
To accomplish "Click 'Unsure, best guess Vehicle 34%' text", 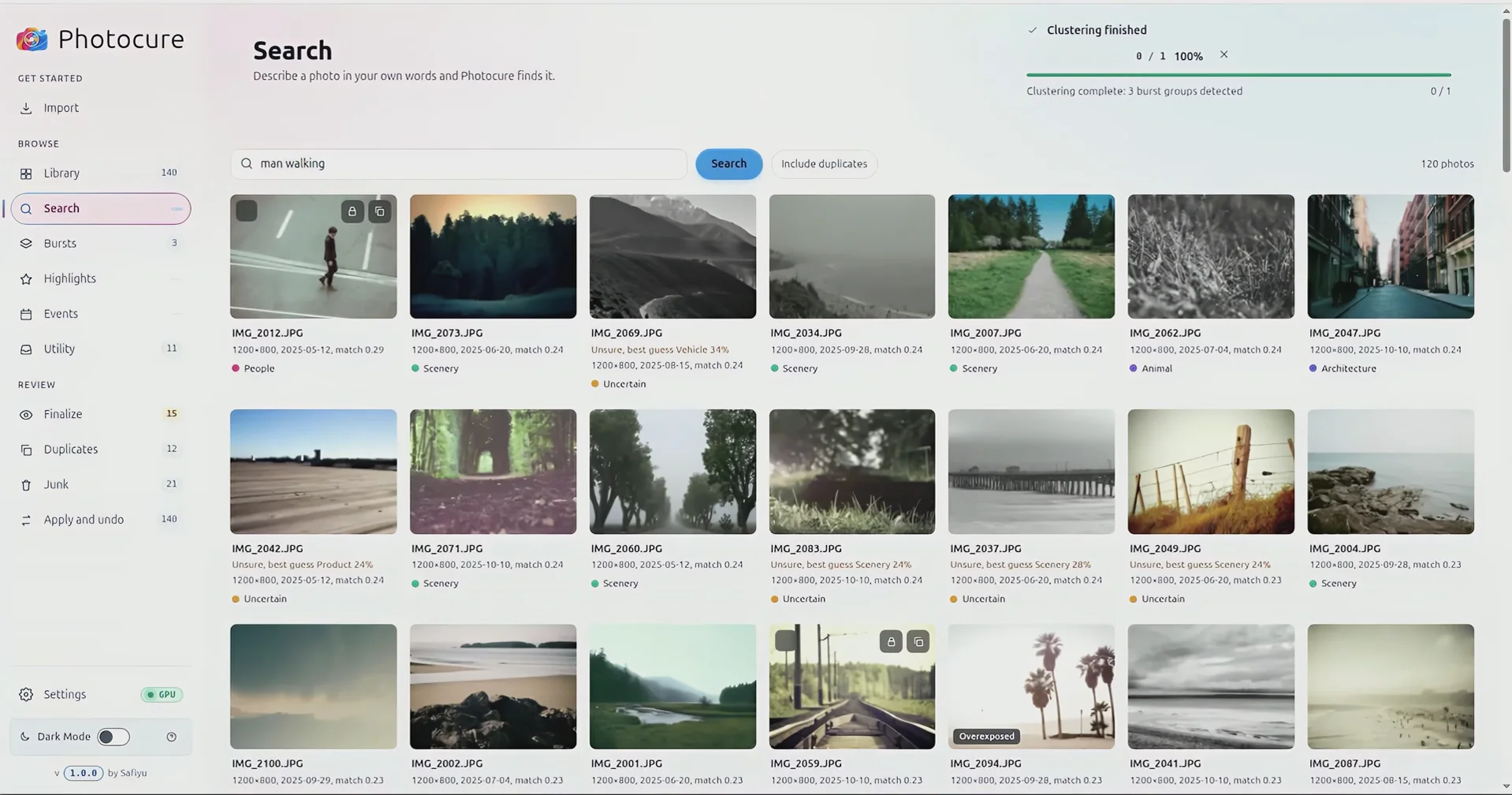I will 660,349.
